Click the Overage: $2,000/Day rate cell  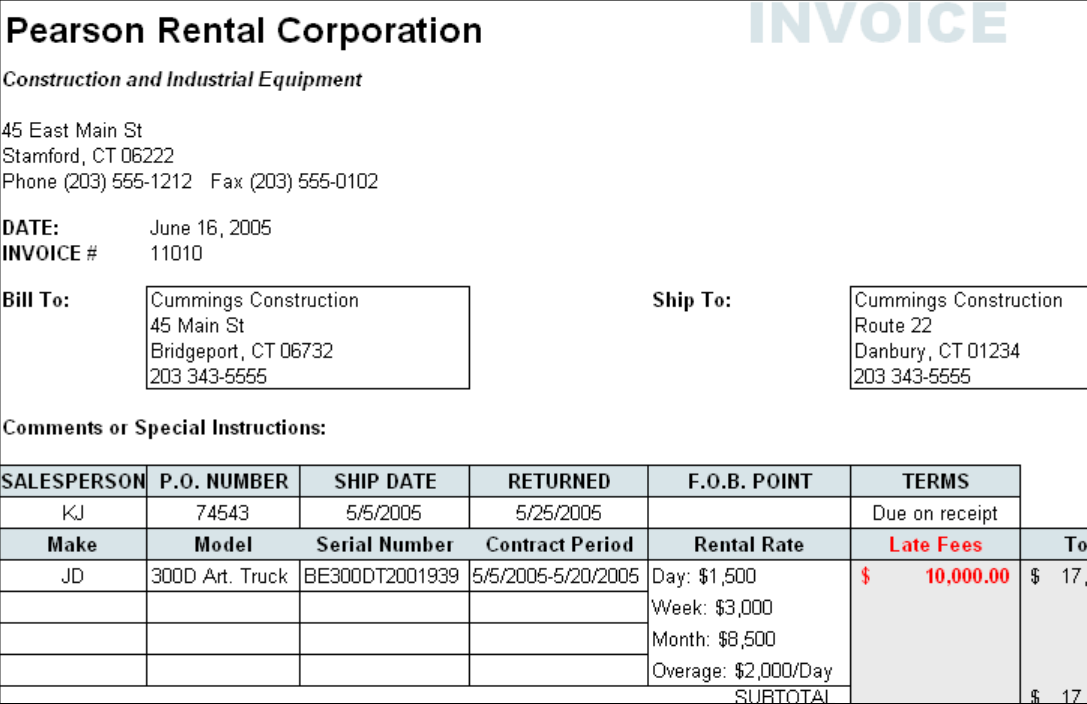click(x=742, y=671)
